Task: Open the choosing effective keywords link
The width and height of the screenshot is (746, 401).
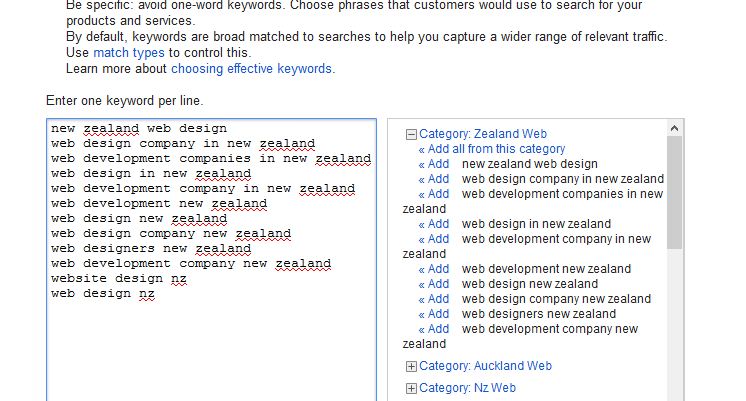Action: tap(252, 69)
